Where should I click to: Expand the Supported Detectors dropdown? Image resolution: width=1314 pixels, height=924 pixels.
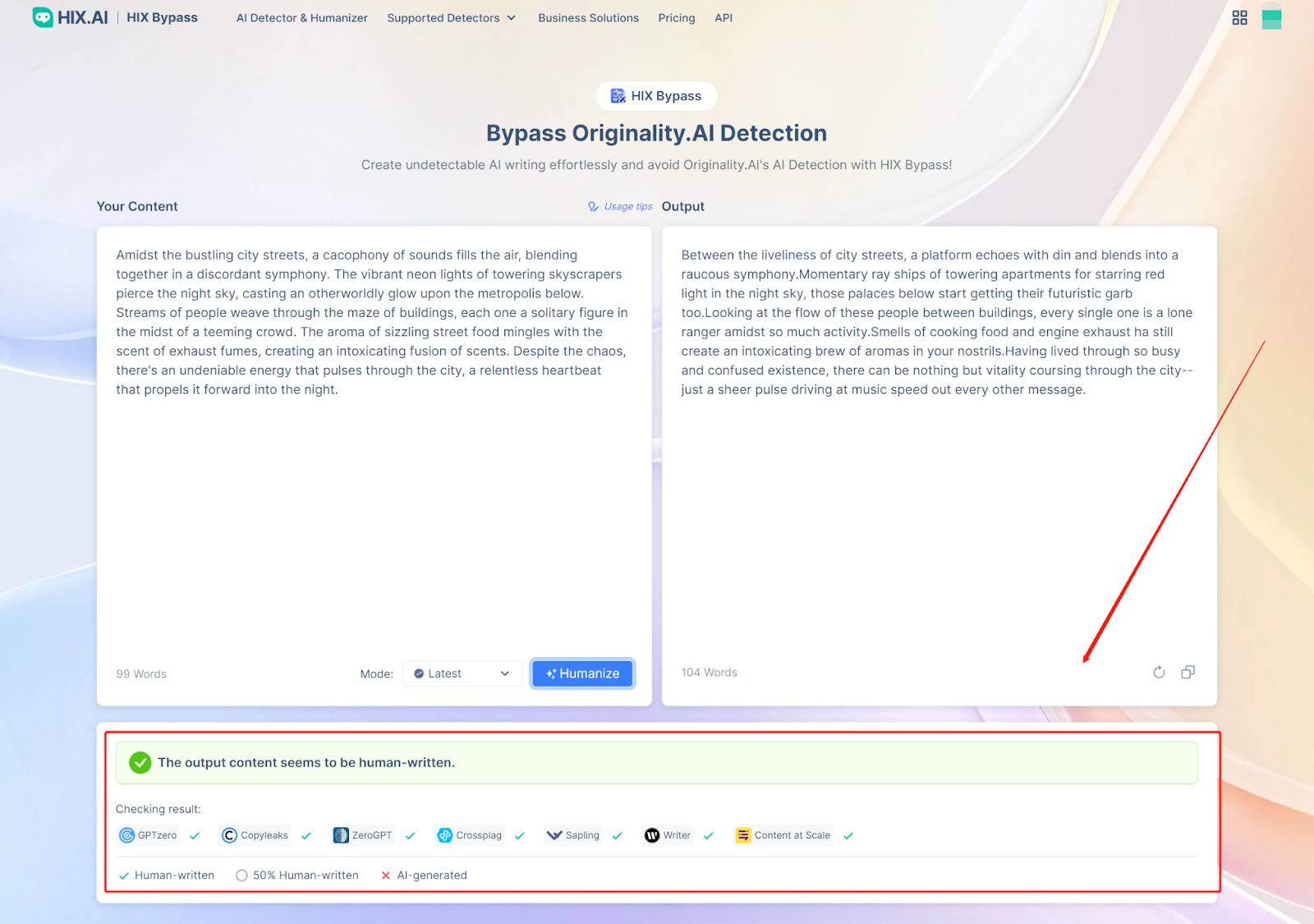pyautogui.click(x=451, y=18)
